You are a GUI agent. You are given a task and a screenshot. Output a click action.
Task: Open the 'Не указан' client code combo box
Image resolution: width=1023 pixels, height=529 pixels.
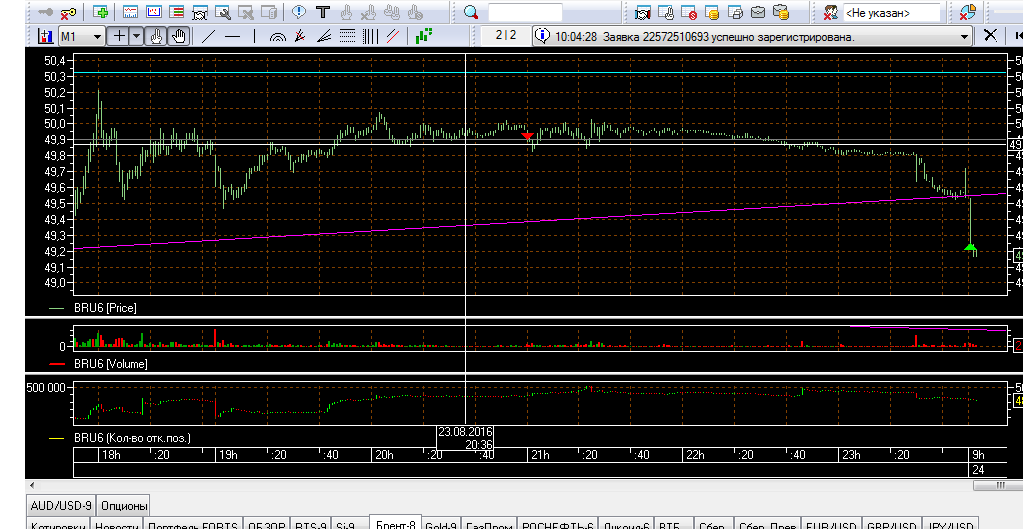[892, 12]
